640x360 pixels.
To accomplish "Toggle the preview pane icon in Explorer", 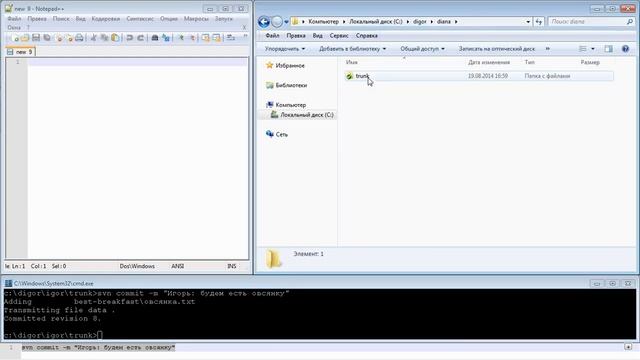I will [x=609, y=49].
